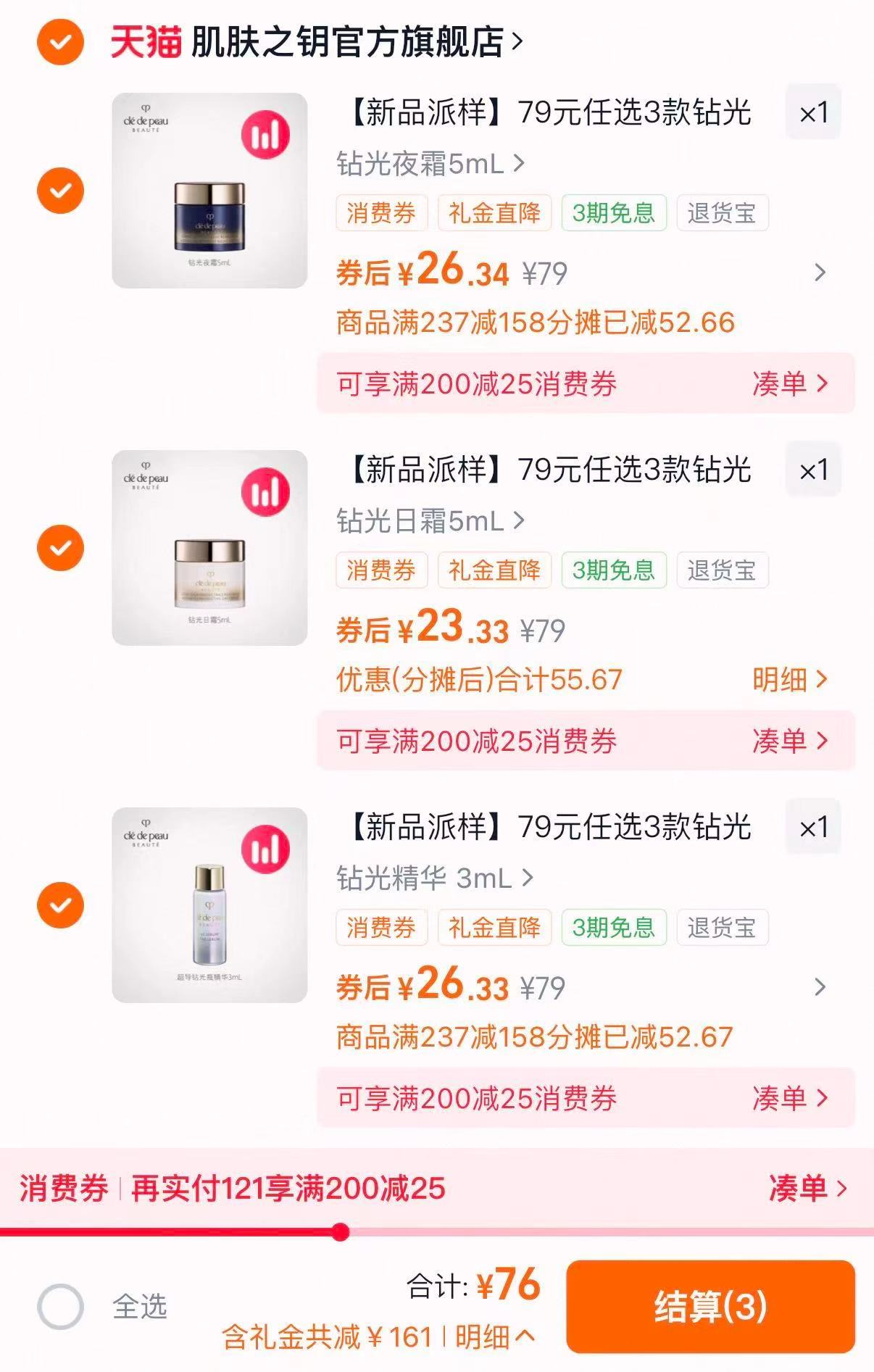The height and width of the screenshot is (1372, 874).
Task: Tap the arrow beside the ¥26.34 night cream price
Action: [x=820, y=273]
